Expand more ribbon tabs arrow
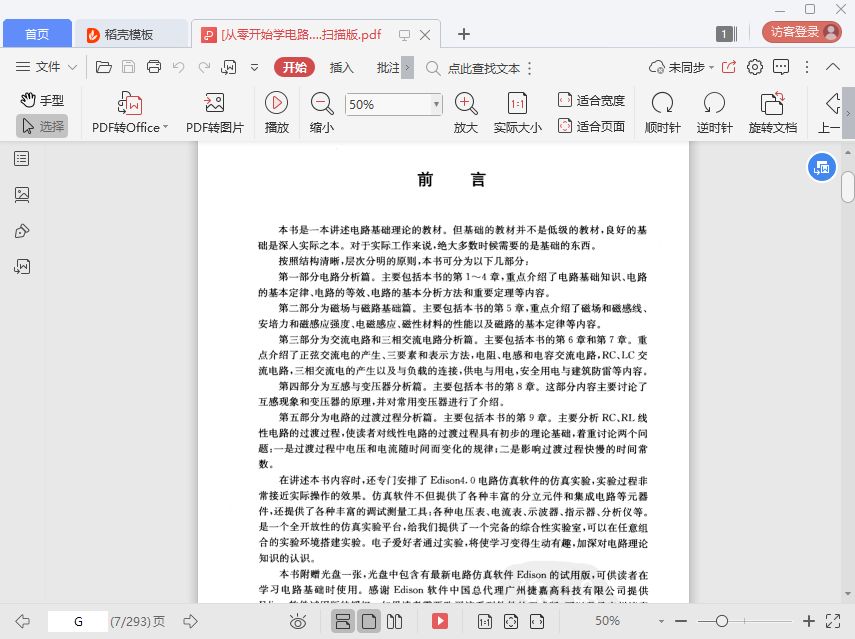Image resolution: width=855 pixels, height=639 pixels. pos(407,68)
